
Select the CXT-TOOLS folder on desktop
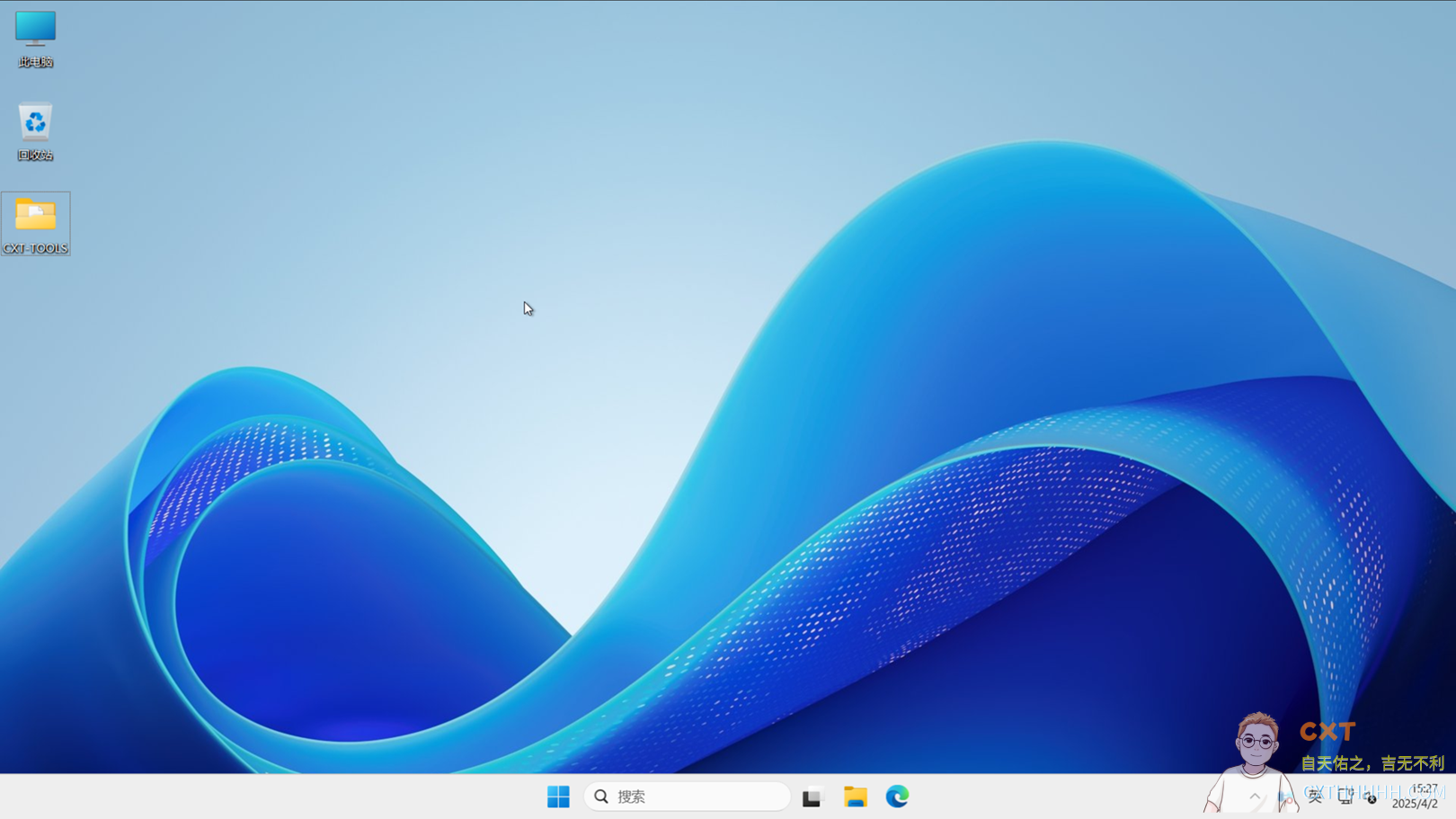pos(35,224)
